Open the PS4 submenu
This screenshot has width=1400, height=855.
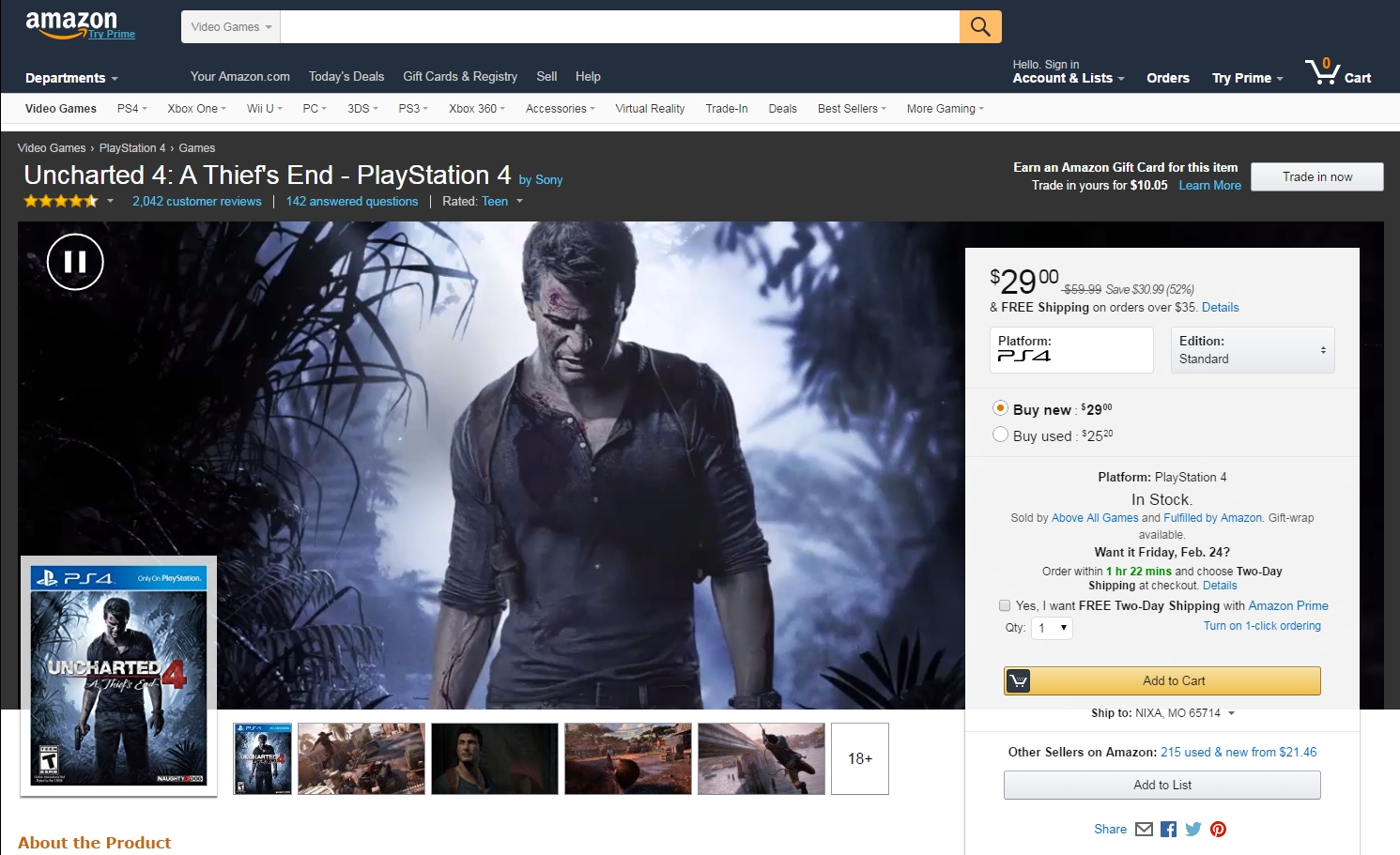click(131, 109)
